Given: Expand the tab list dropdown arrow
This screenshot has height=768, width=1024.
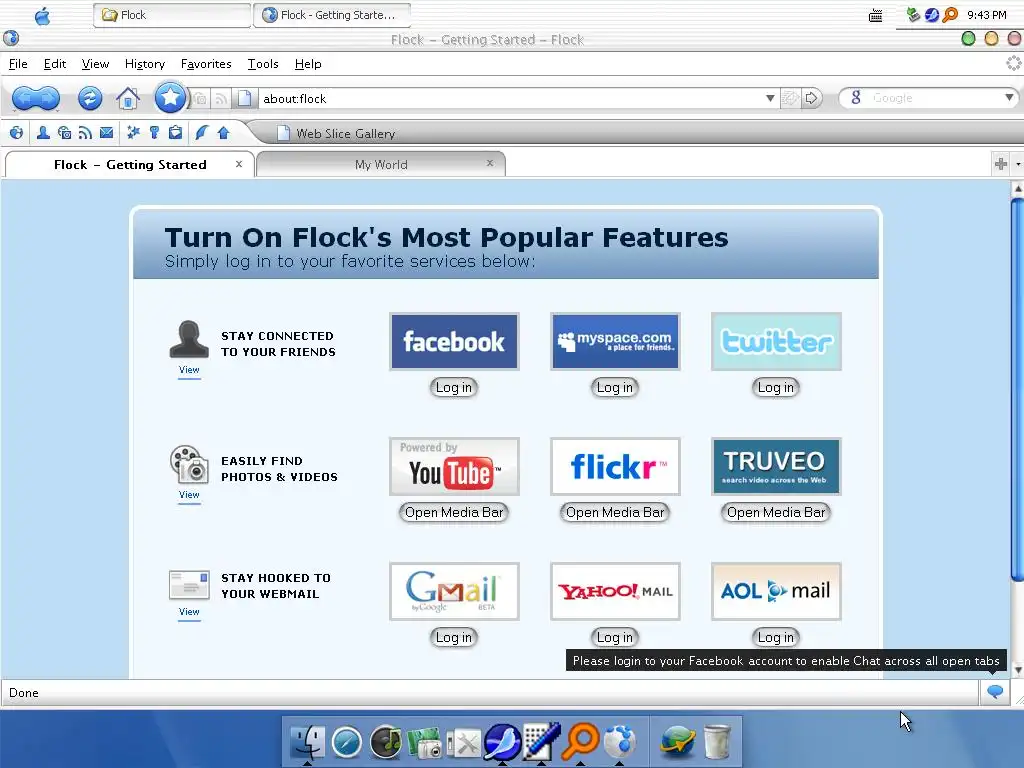Looking at the screenshot, I should click(1017, 164).
